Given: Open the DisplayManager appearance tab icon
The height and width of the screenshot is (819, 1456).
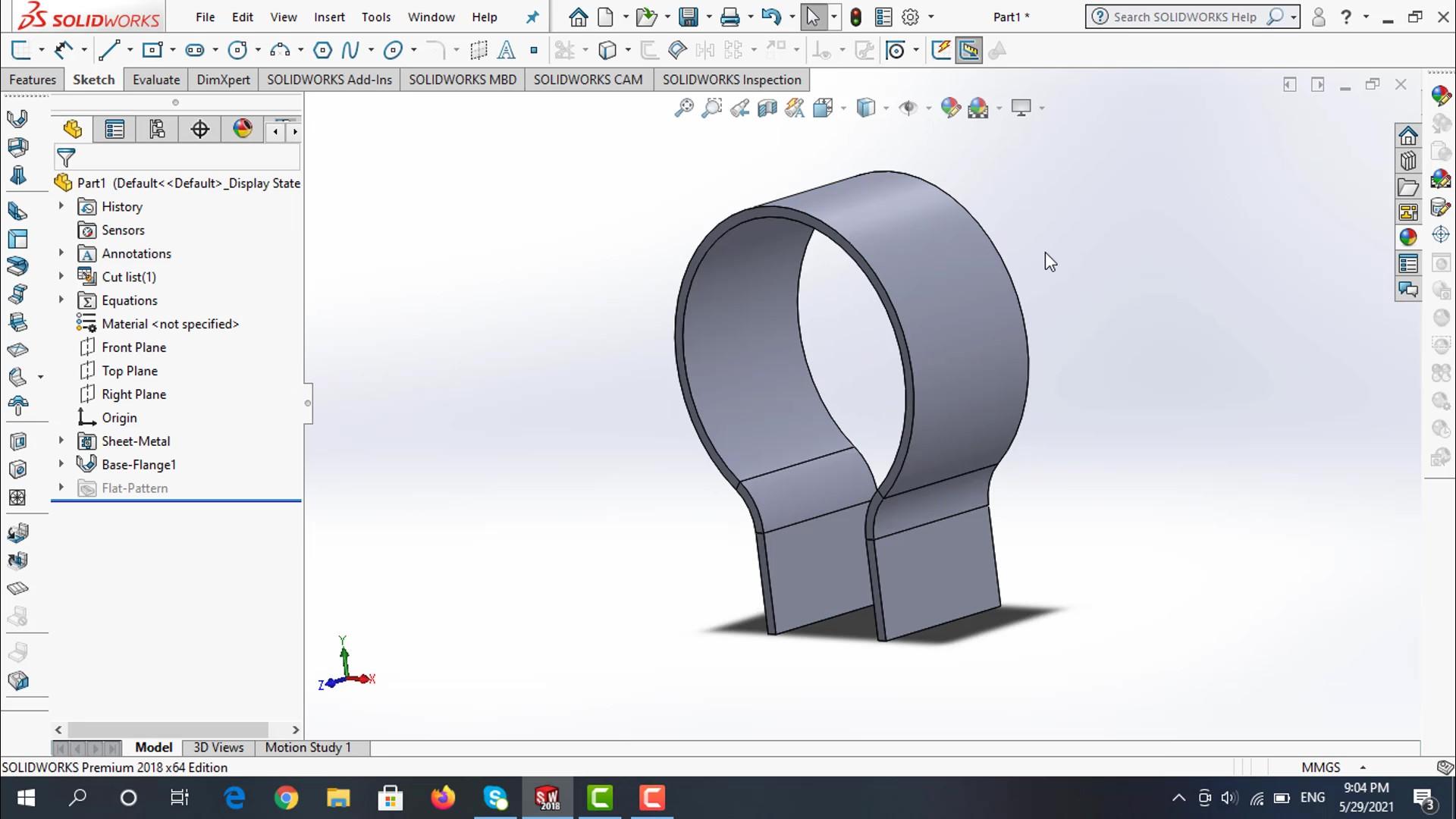Looking at the screenshot, I should pos(243,129).
